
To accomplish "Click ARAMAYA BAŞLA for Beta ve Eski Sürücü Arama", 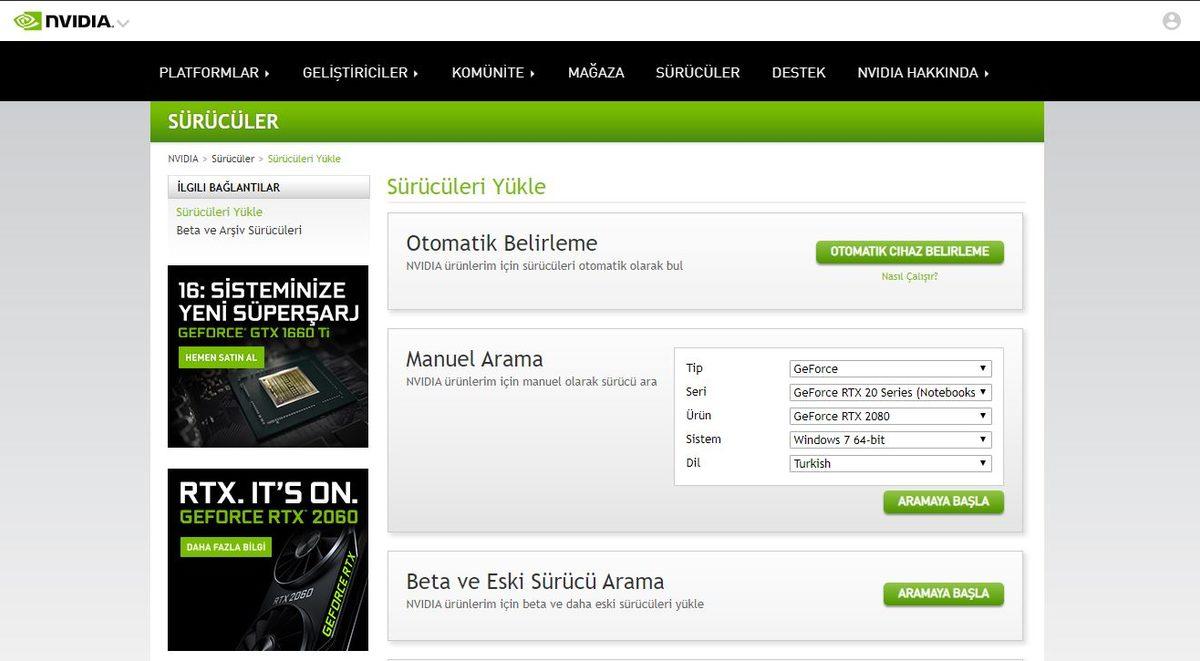I will [942, 593].
